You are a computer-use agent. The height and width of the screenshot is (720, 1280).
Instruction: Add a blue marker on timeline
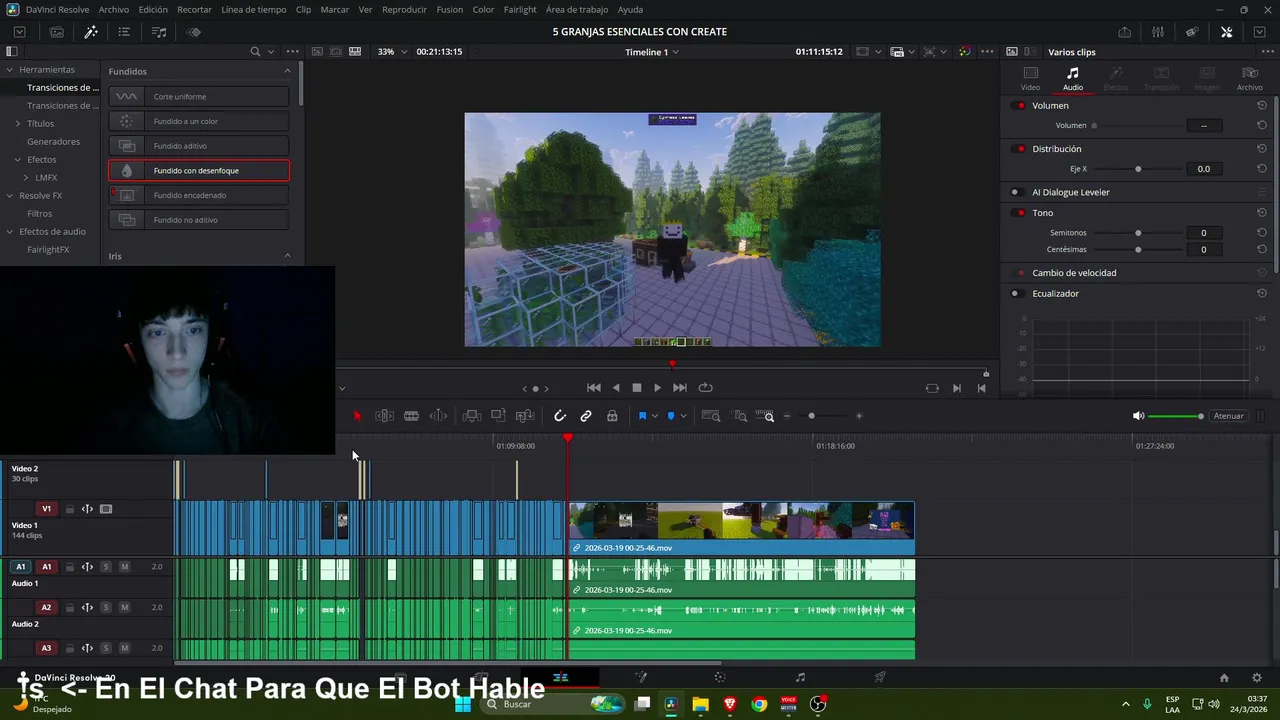pos(670,416)
